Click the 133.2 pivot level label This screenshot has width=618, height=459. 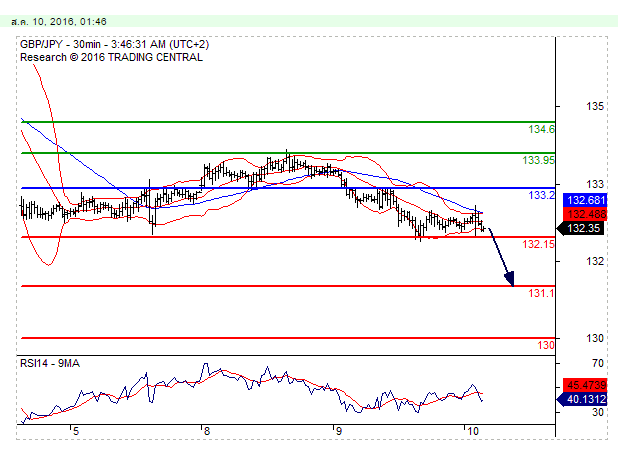pyautogui.click(x=541, y=195)
